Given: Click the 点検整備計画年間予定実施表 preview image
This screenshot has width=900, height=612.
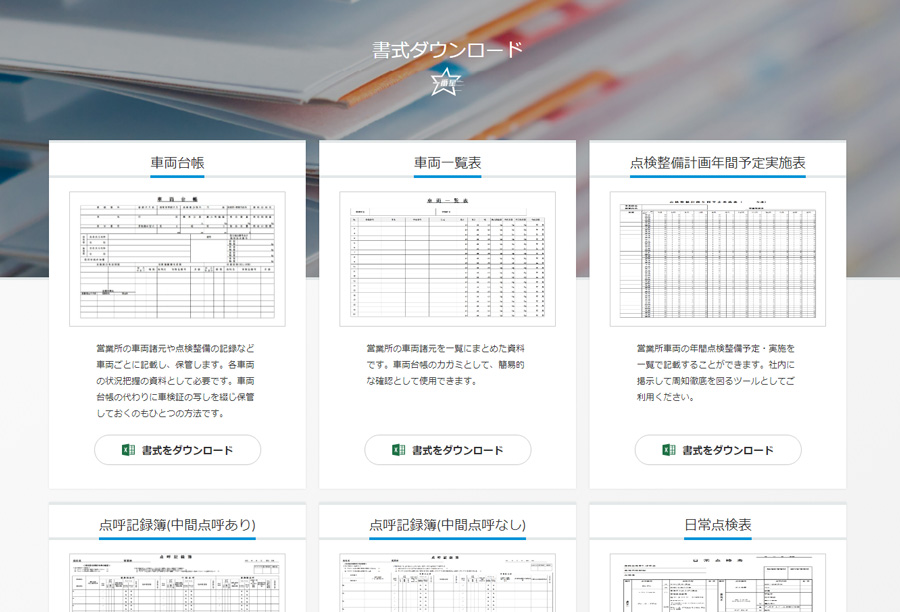Looking at the screenshot, I should coord(720,254).
